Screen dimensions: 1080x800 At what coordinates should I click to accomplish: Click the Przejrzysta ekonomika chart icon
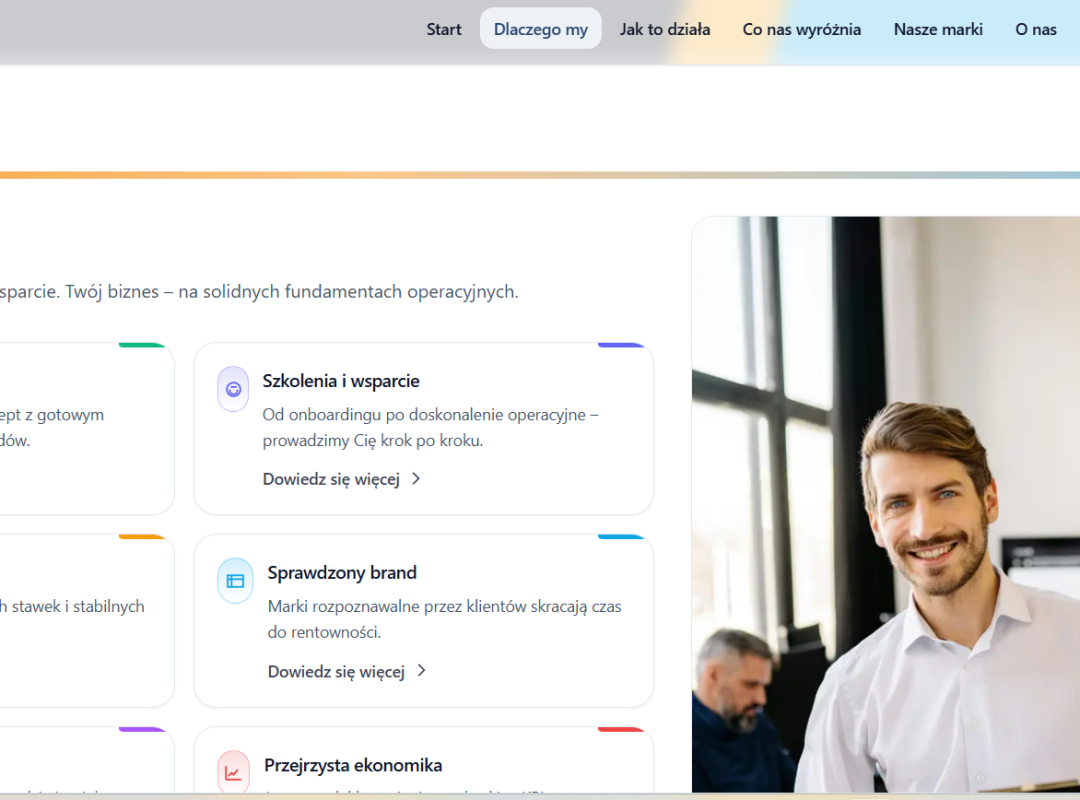(x=233, y=772)
